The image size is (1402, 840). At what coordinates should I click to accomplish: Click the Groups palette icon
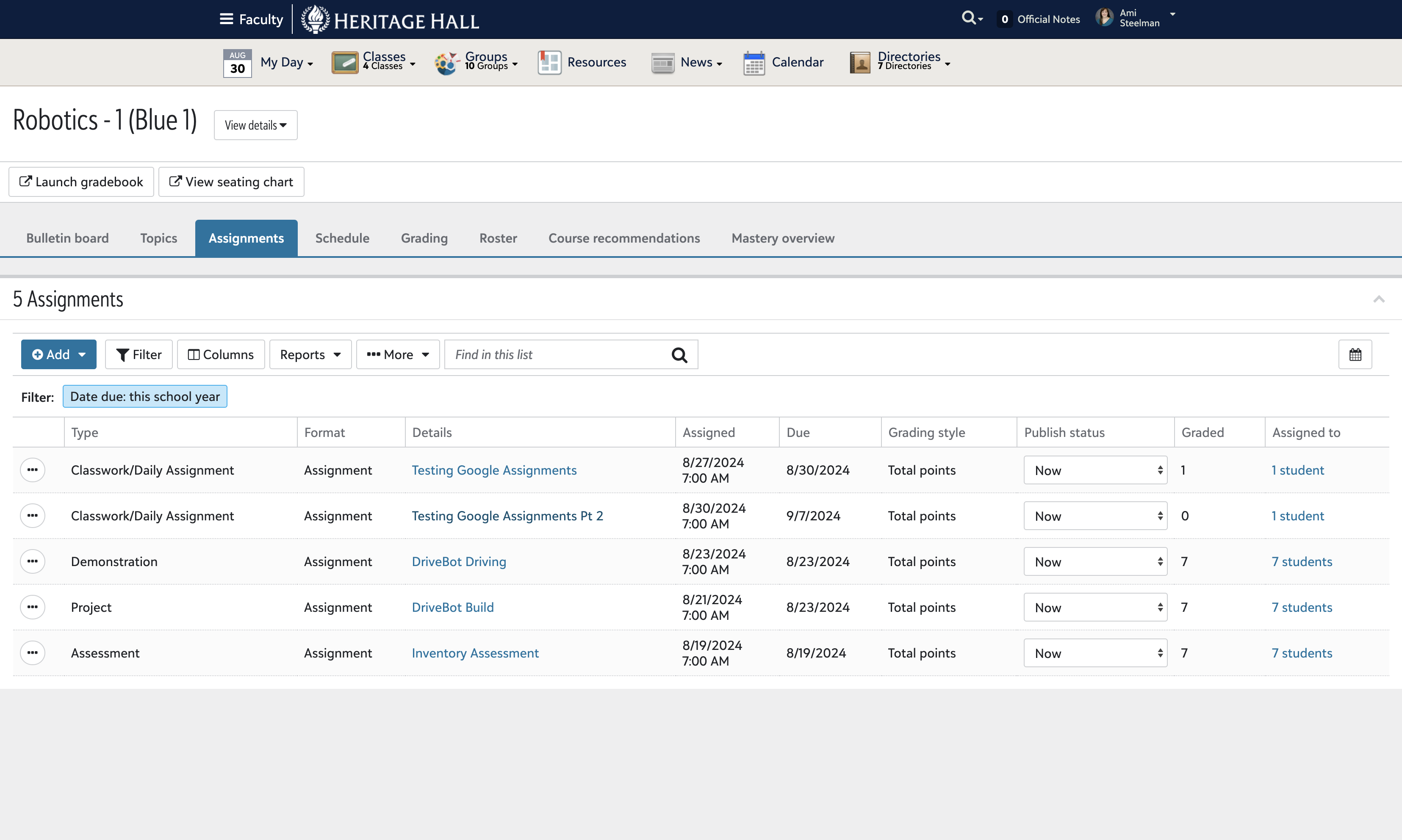447,63
